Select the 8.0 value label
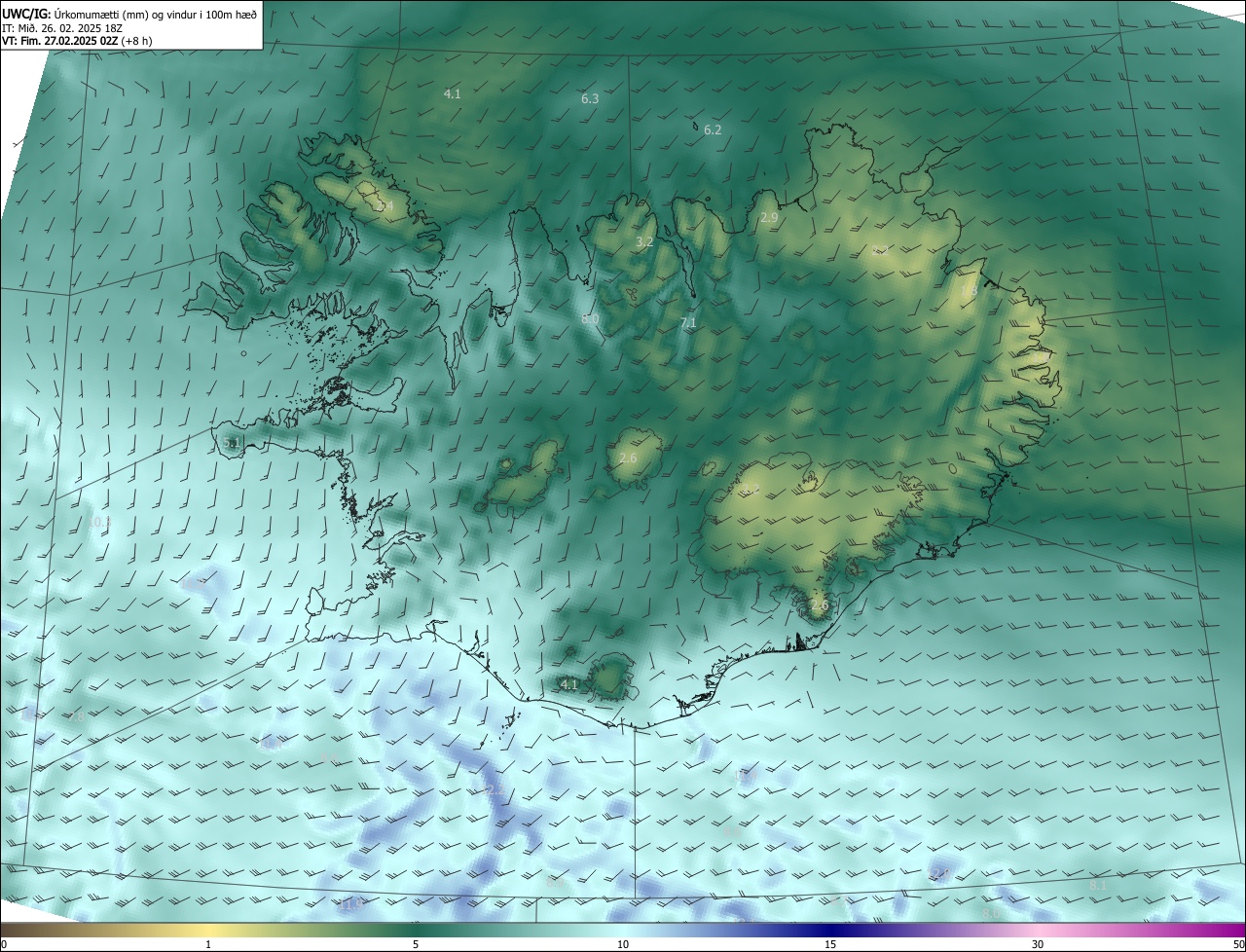Screen dimensions: 1246x952 (x=590, y=319)
